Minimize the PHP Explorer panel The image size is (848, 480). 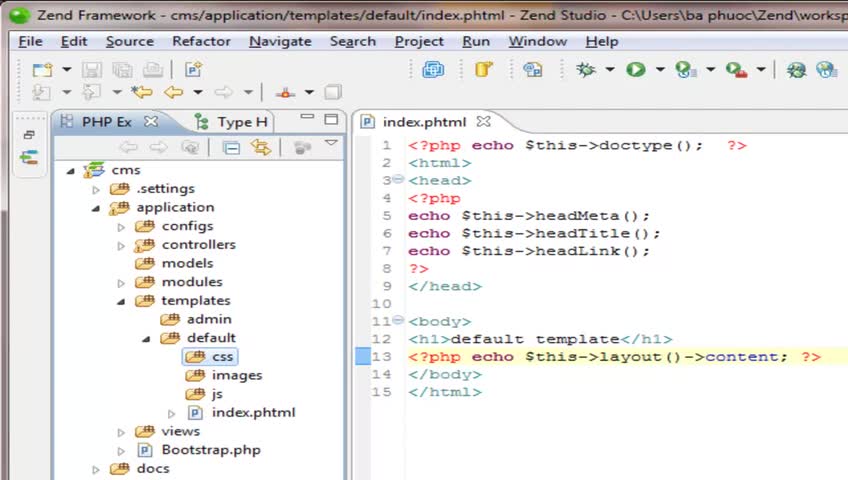[307, 116]
